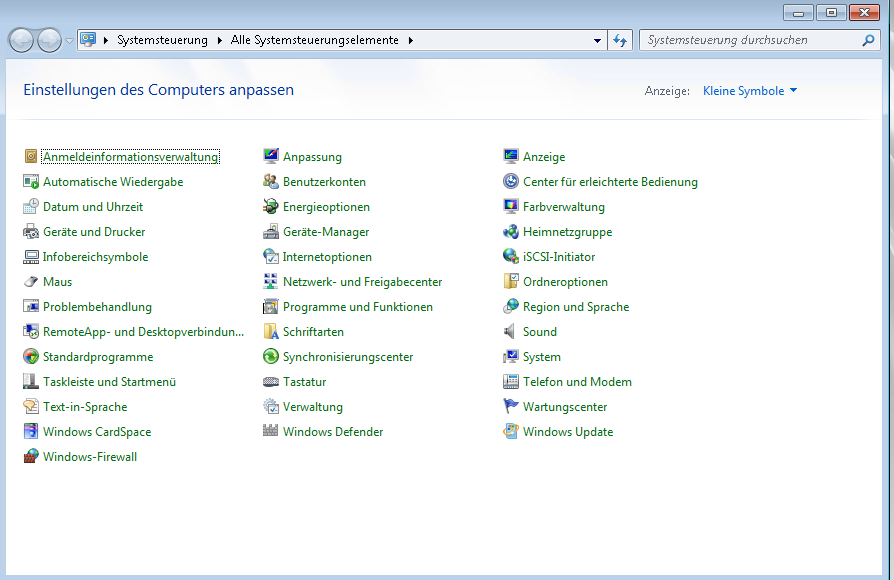The height and width of the screenshot is (580, 894).
Task: Click the Windows CardSpace icon
Action: [x=31, y=432]
